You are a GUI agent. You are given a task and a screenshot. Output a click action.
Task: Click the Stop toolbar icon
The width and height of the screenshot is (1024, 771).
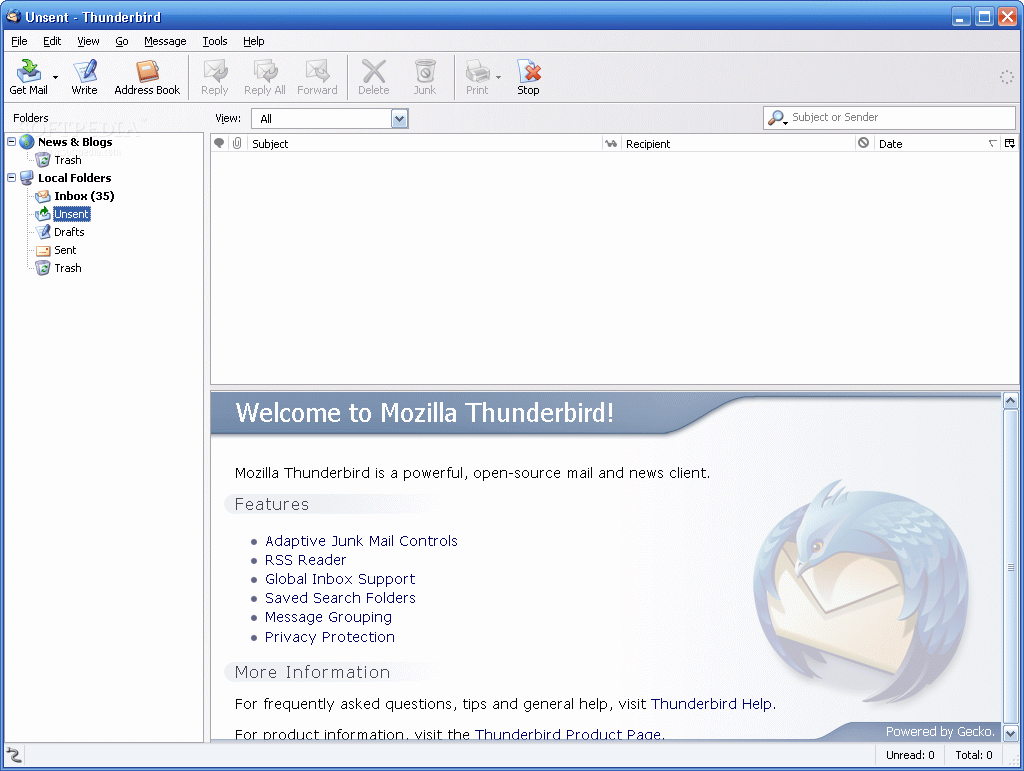528,72
